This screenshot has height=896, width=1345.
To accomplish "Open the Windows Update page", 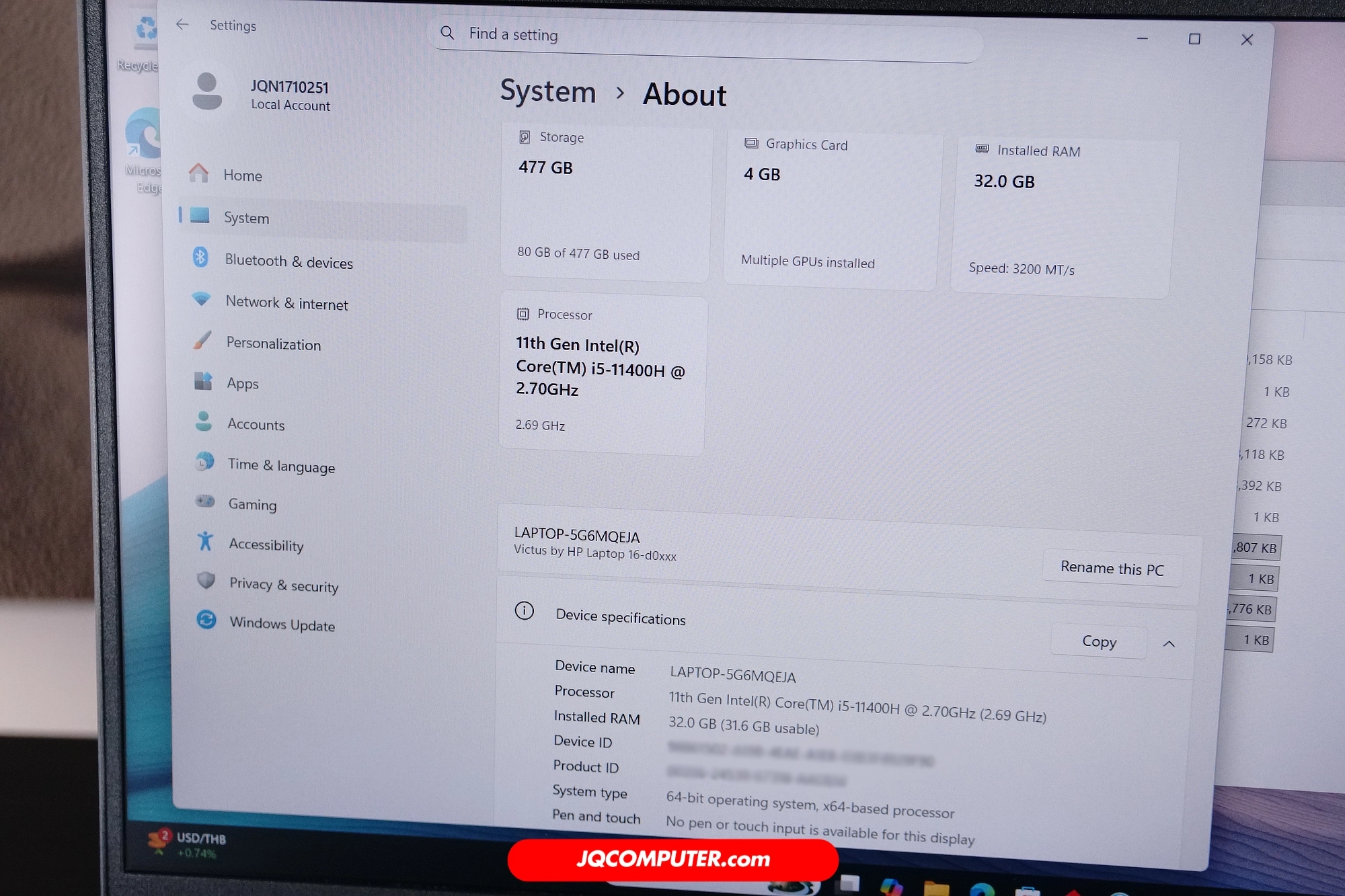I will [x=282, y=624].
